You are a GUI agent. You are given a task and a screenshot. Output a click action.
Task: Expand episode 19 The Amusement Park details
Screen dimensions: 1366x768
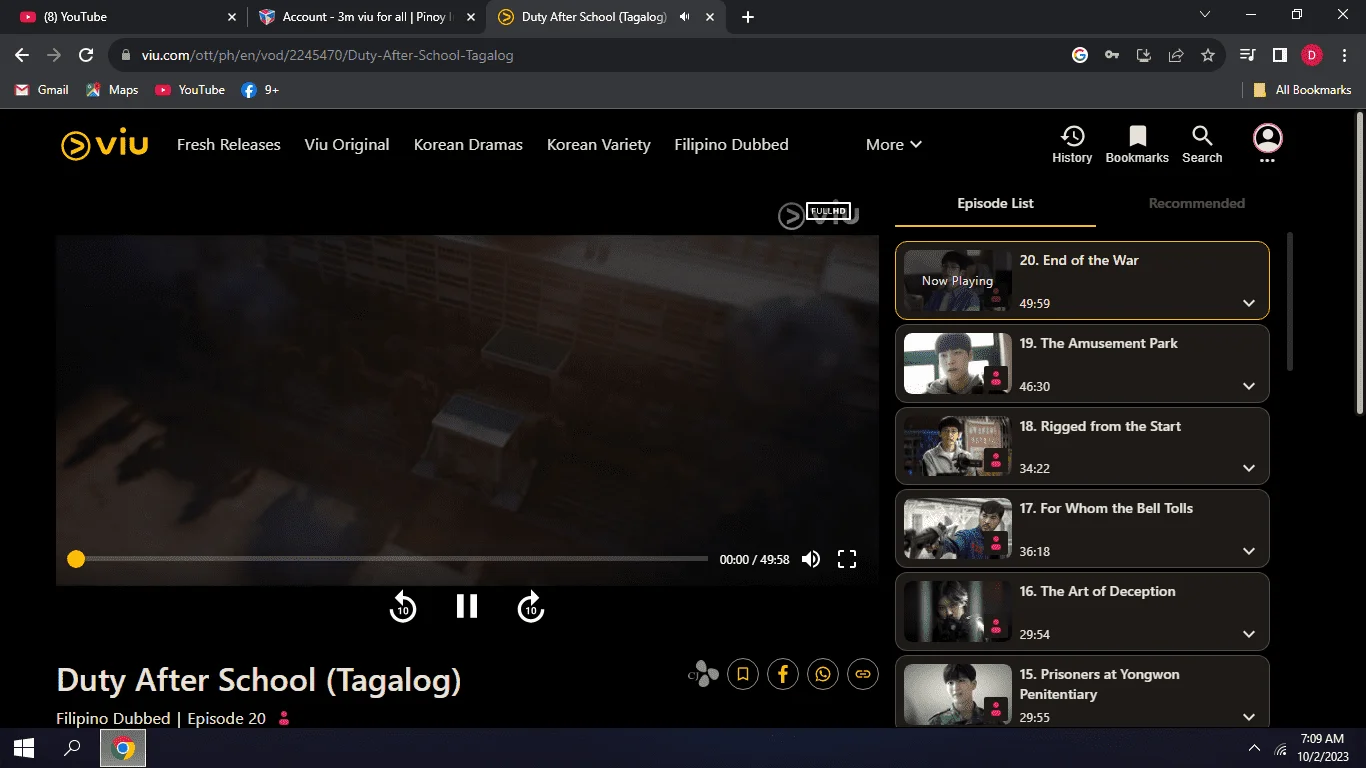click(x=1249, y=386)
